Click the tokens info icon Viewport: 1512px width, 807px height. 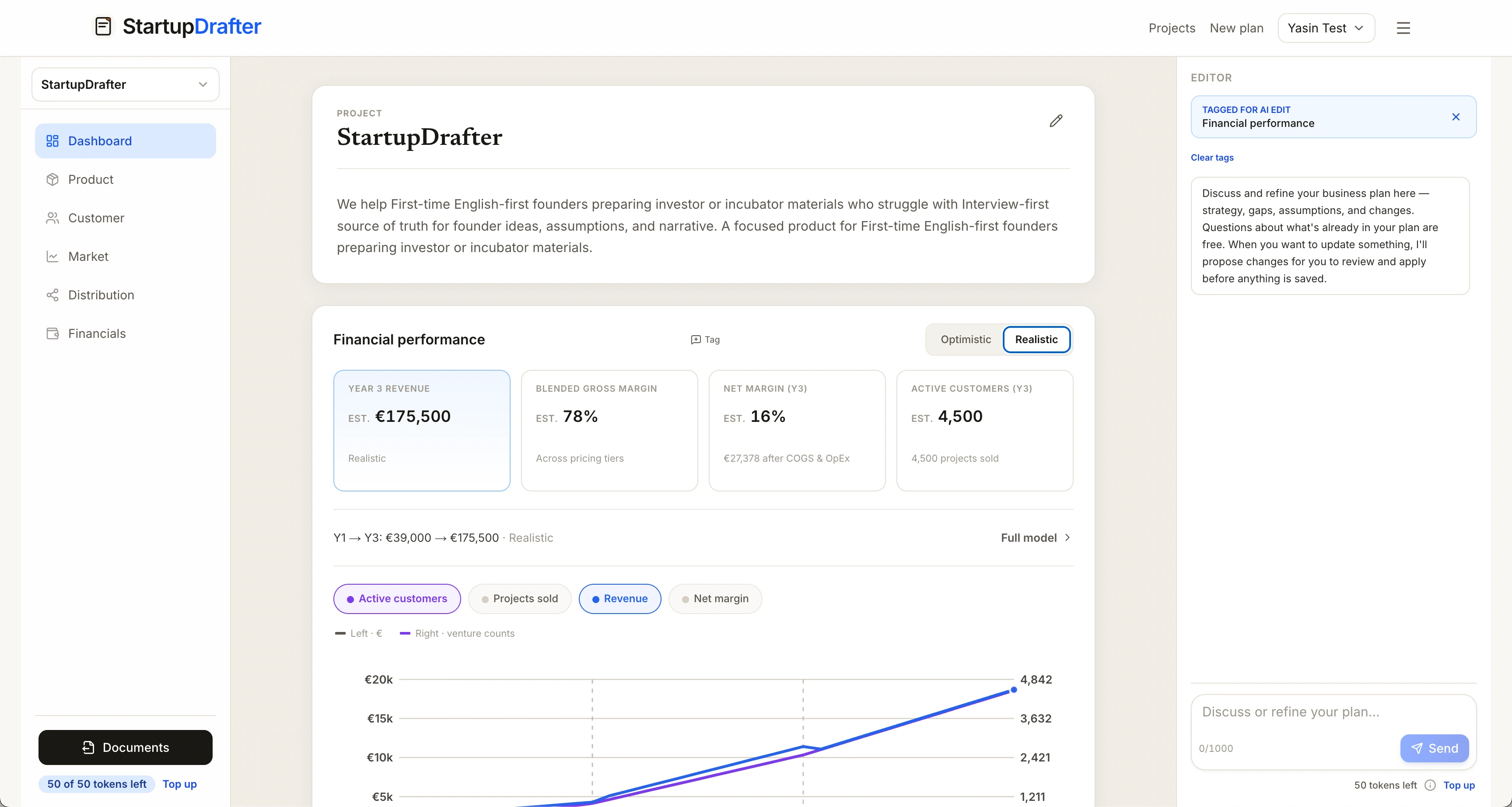tap(1431, 785)
